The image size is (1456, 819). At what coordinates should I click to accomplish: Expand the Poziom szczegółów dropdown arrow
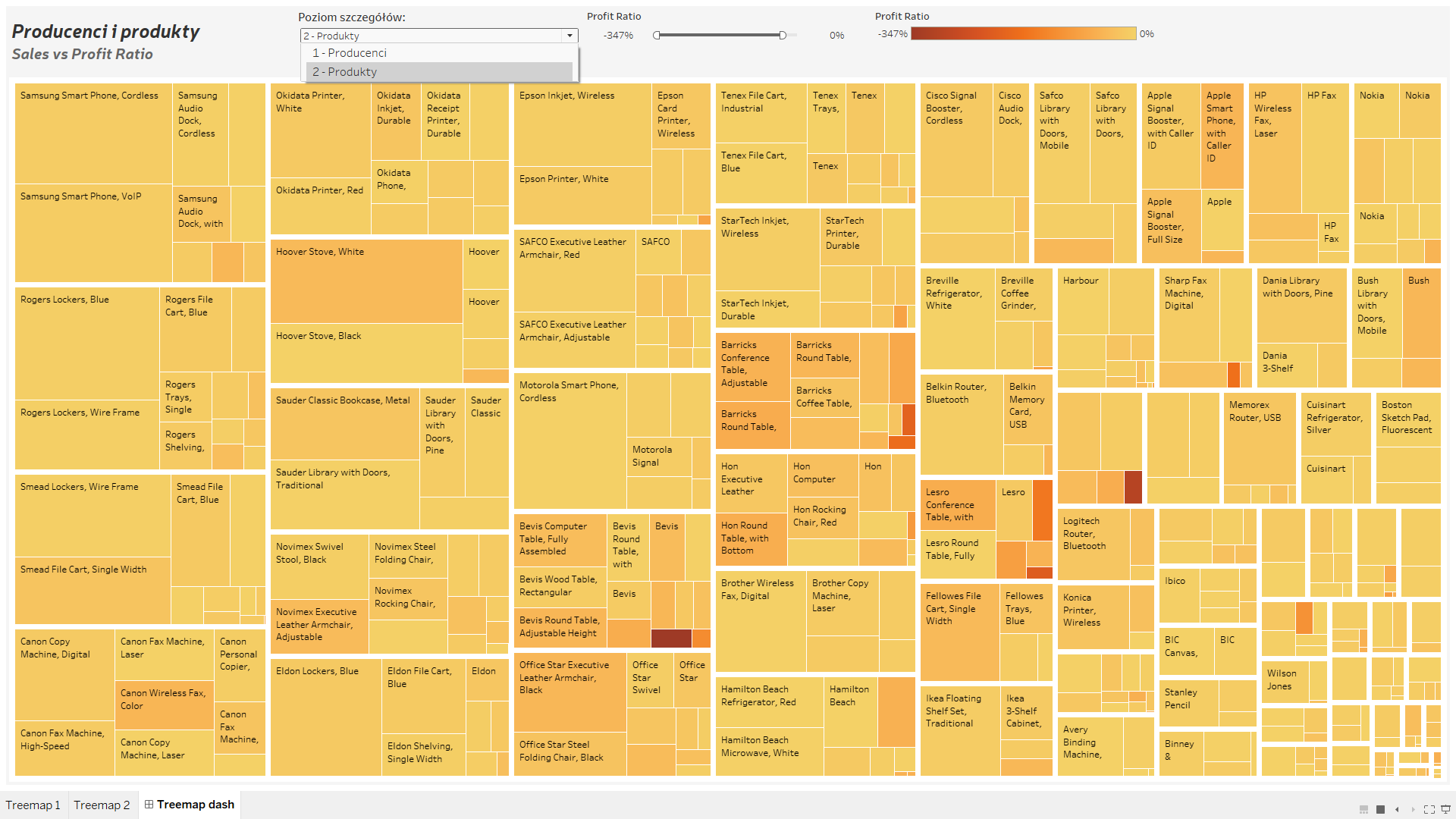point(570,36)
